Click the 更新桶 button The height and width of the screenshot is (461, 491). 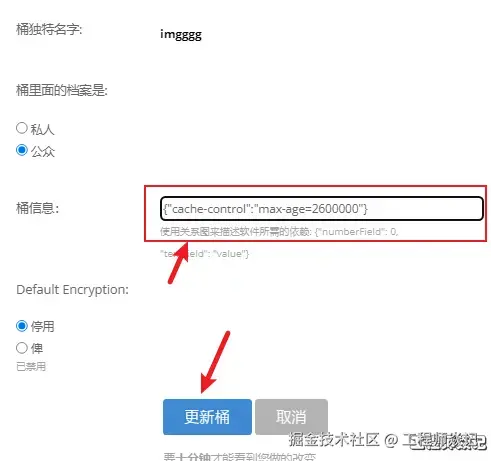[x=207, y=417]
